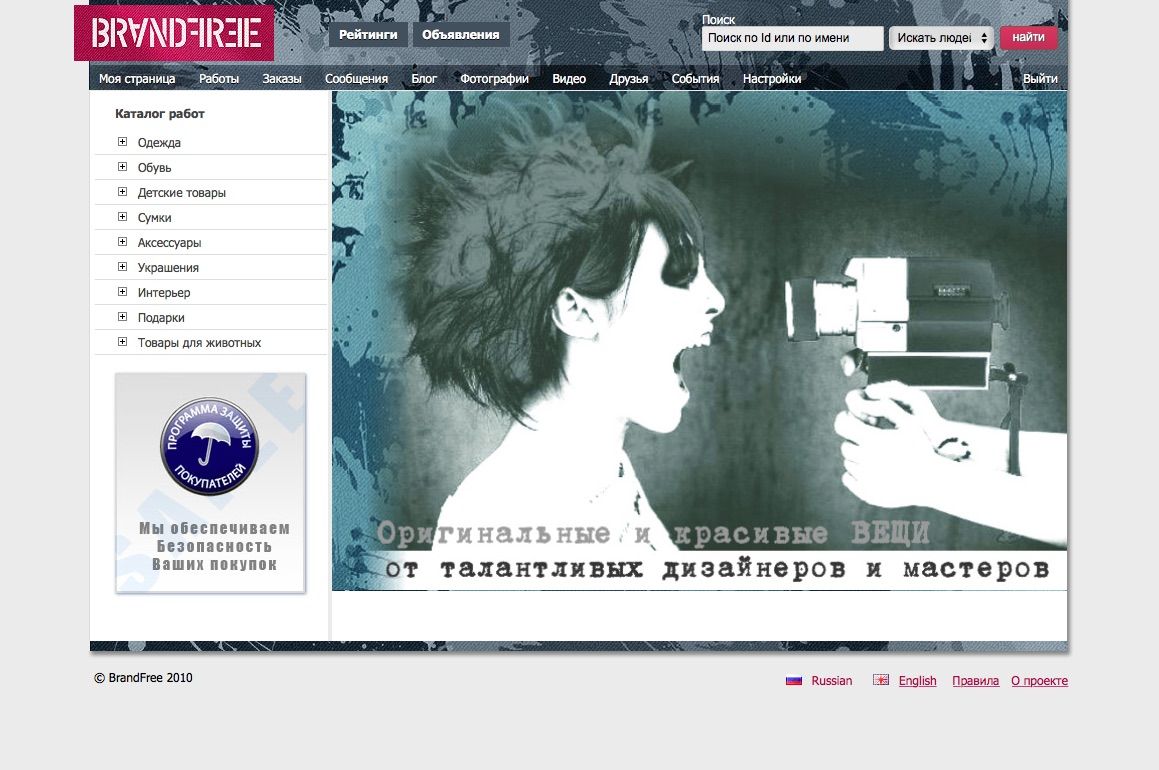
Task: Expand the Одежда category
Action: [x=123, y=142]
